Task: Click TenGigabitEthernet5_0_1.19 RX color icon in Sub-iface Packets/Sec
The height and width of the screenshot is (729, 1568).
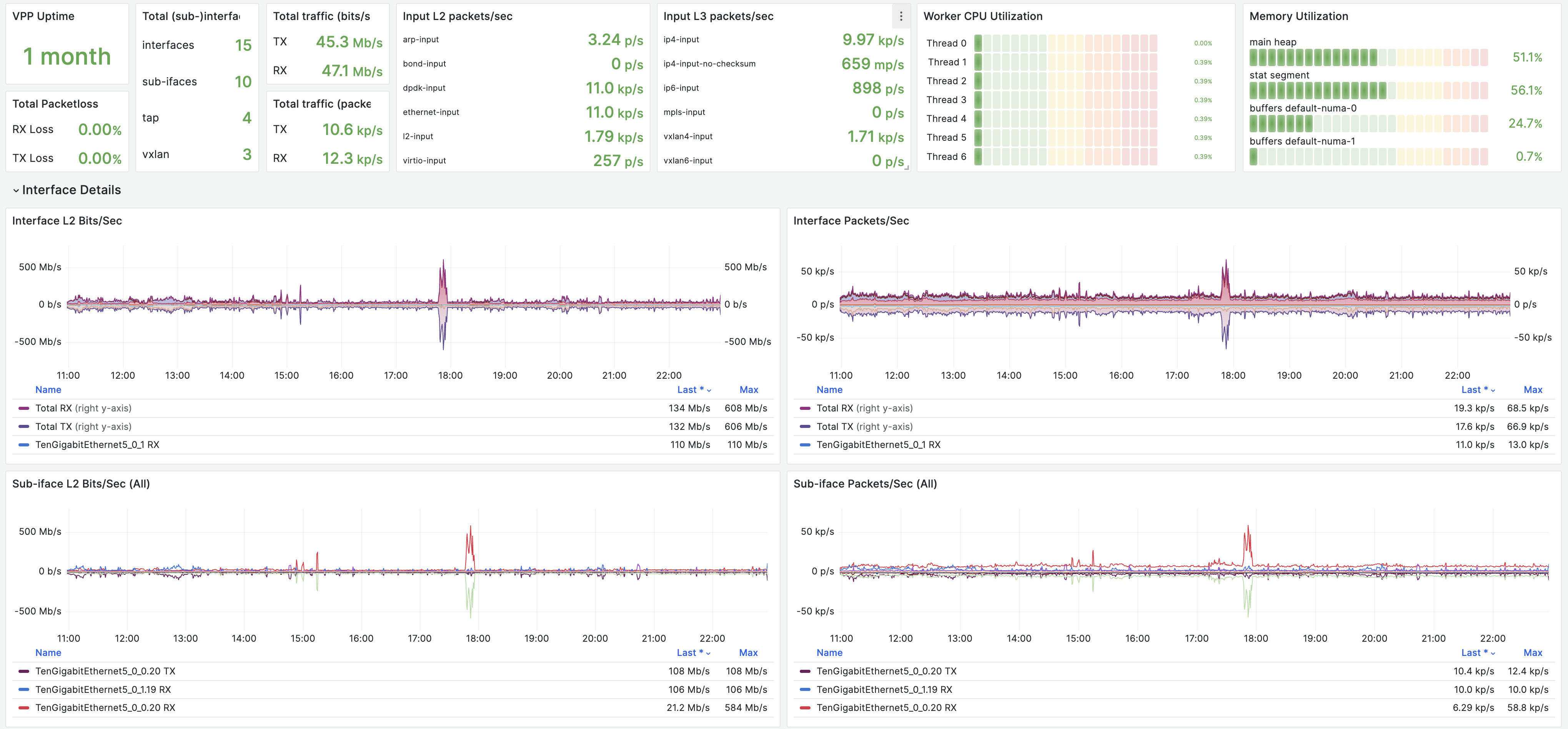Action: (805, 689)
